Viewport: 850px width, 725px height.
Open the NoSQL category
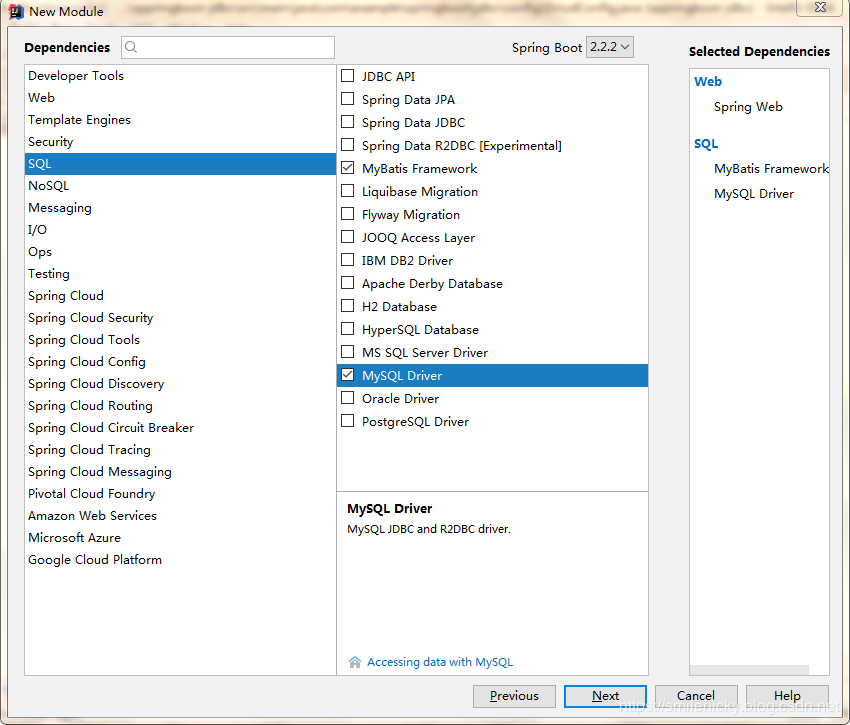pos(180,185)
